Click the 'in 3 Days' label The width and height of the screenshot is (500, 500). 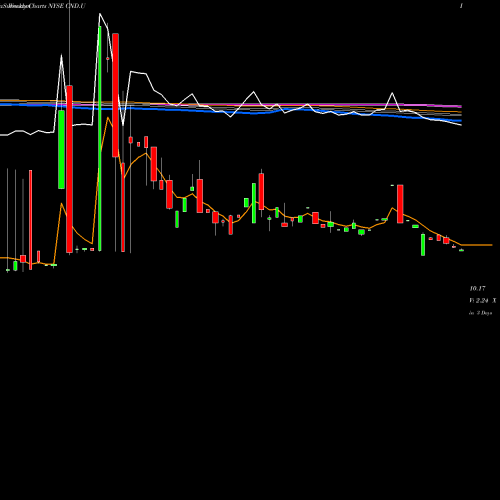pyautogui.click(x=481, y=313)
